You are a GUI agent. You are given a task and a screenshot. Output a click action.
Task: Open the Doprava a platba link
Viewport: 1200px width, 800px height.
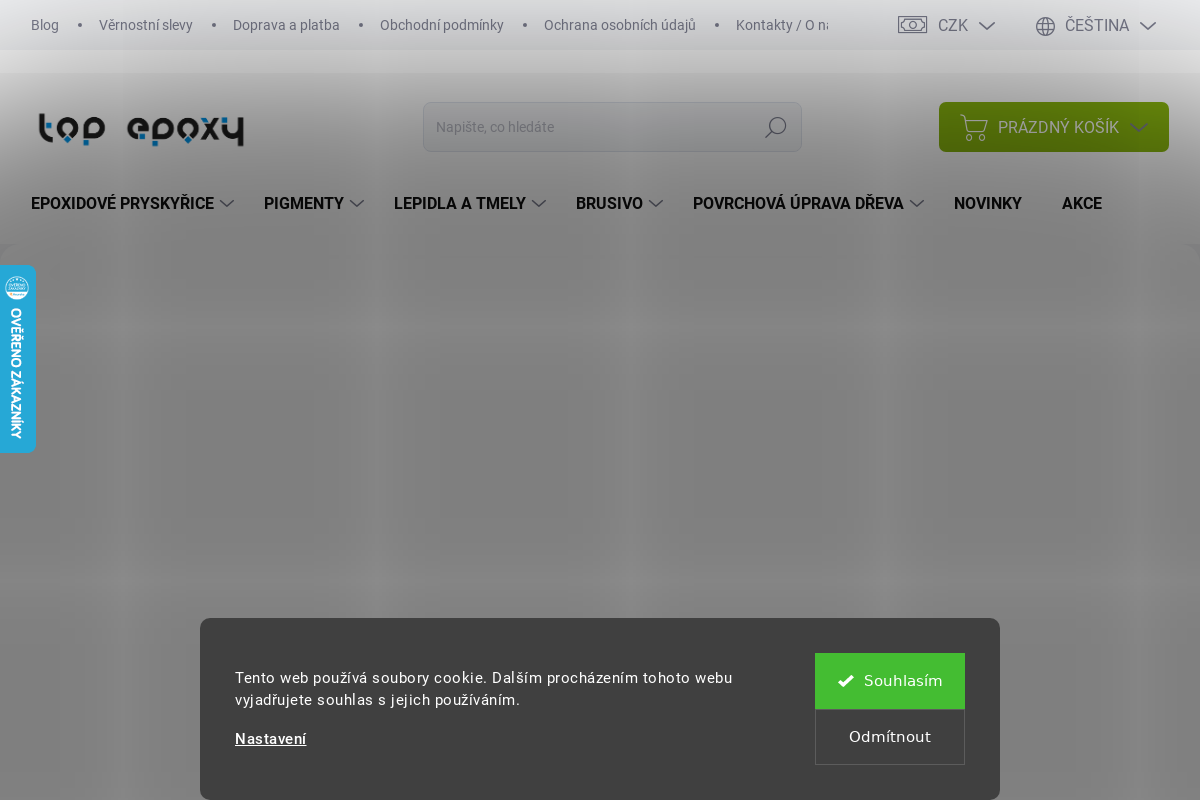point(286,25)
